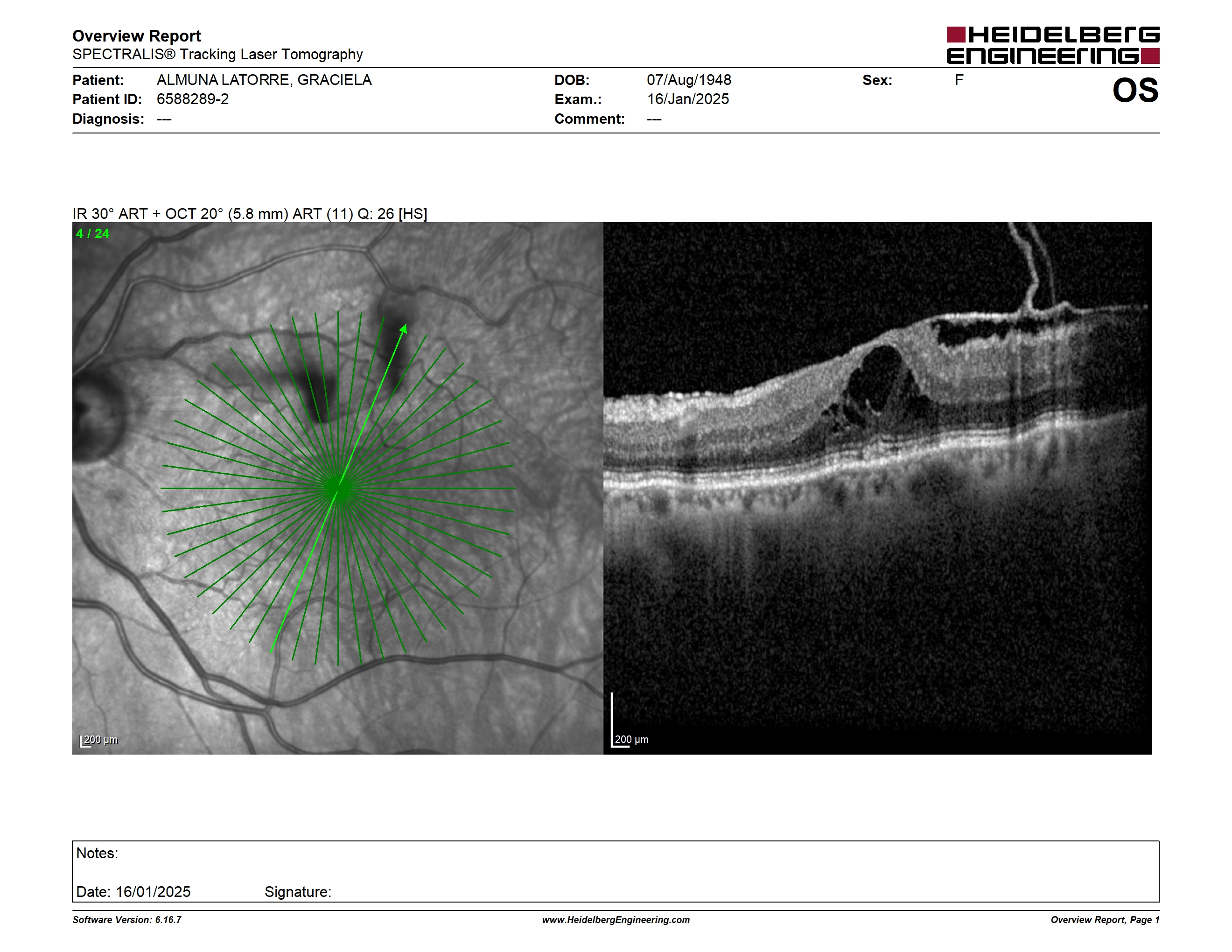
Task: Click exam date '16/Jan/2025'
Action: 688,99
